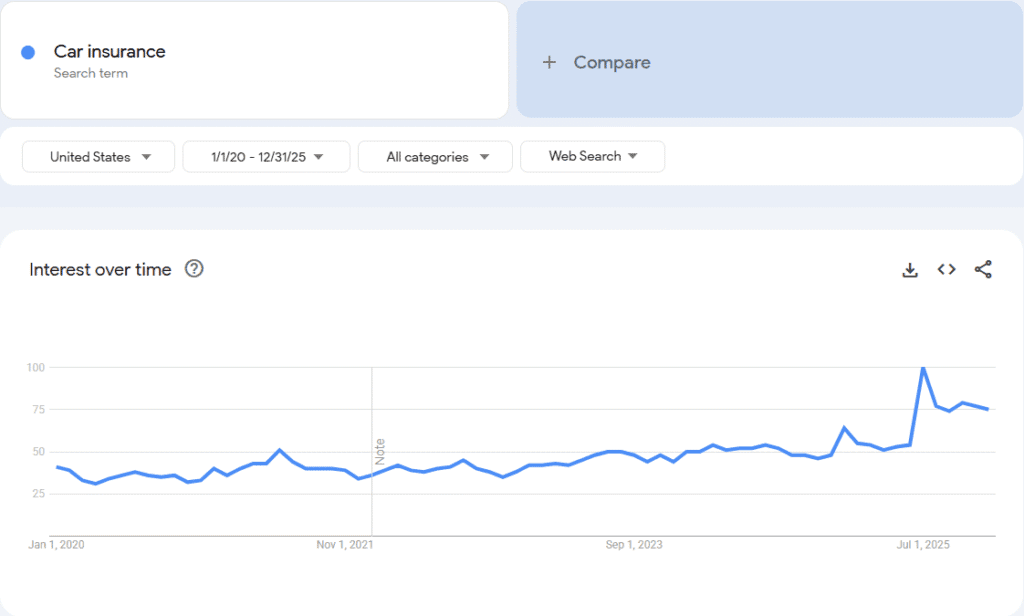Click the Jul 1, 2025 axis label
This screenshot has height=616, width=1024.
point(922,545)
